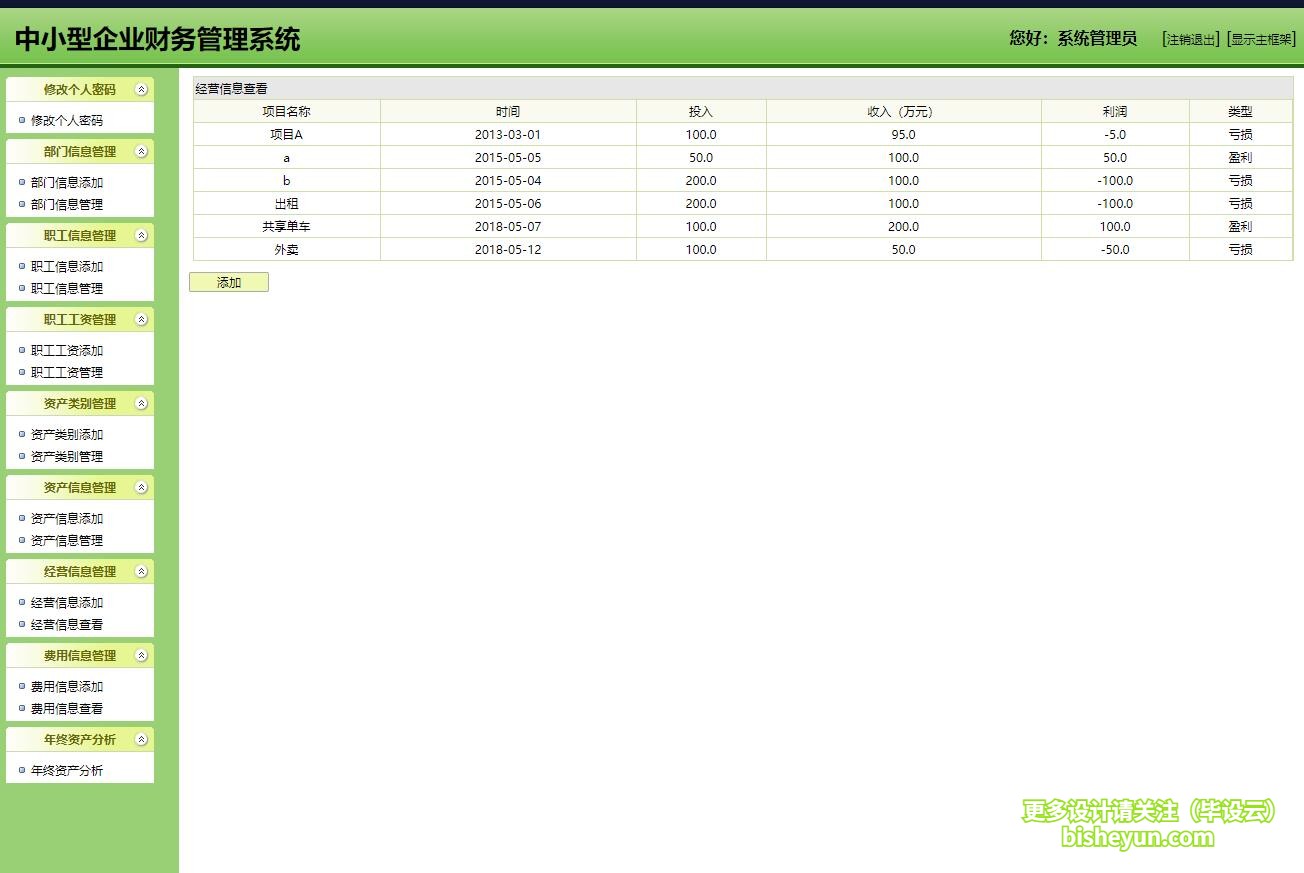The image size is (1304, 873).
Task: Open 职工信息管理 sidebar link
Action: (x=67, y=288)
